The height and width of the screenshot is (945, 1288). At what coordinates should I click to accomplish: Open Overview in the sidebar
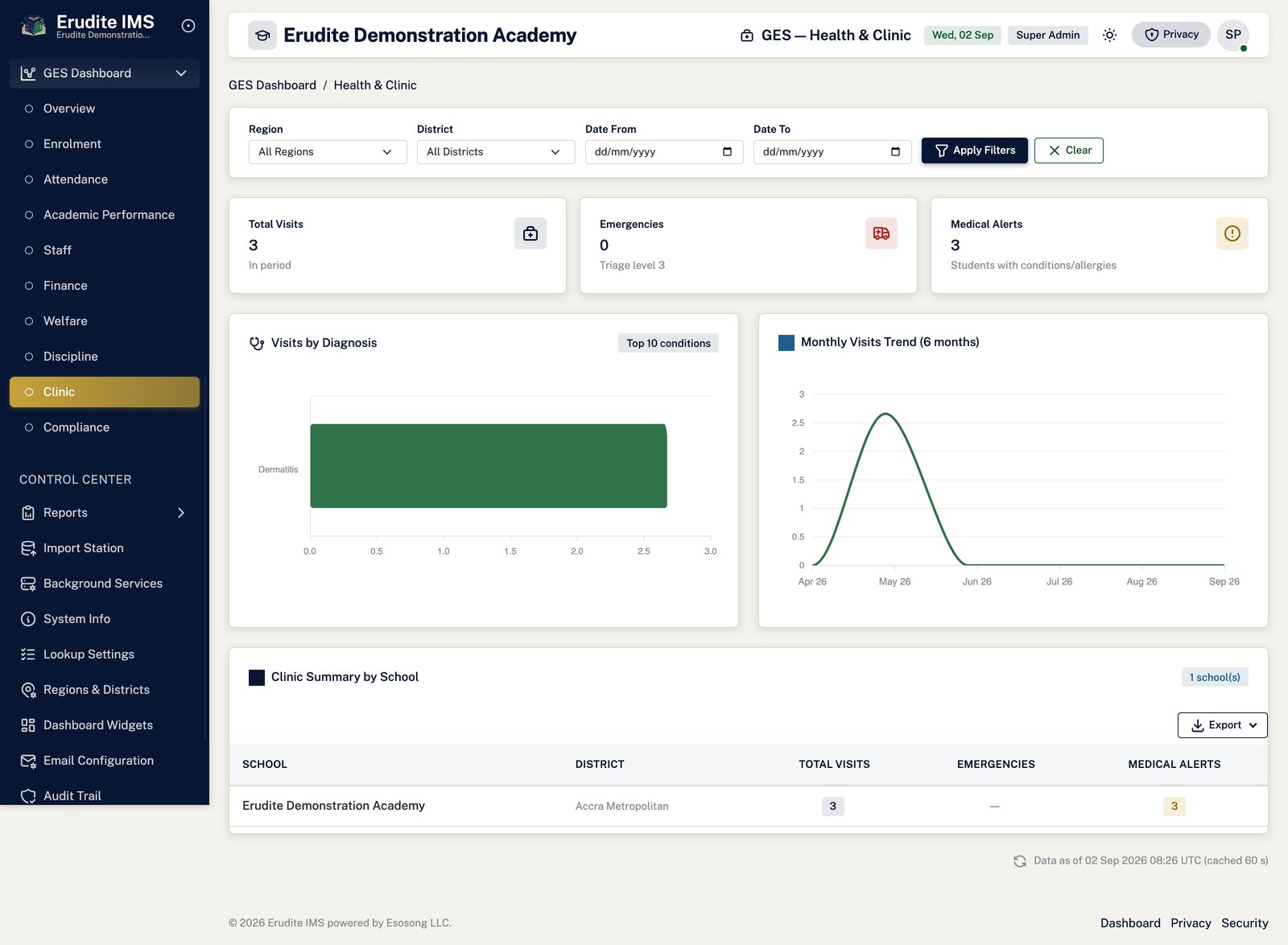(x=105, y=109)
